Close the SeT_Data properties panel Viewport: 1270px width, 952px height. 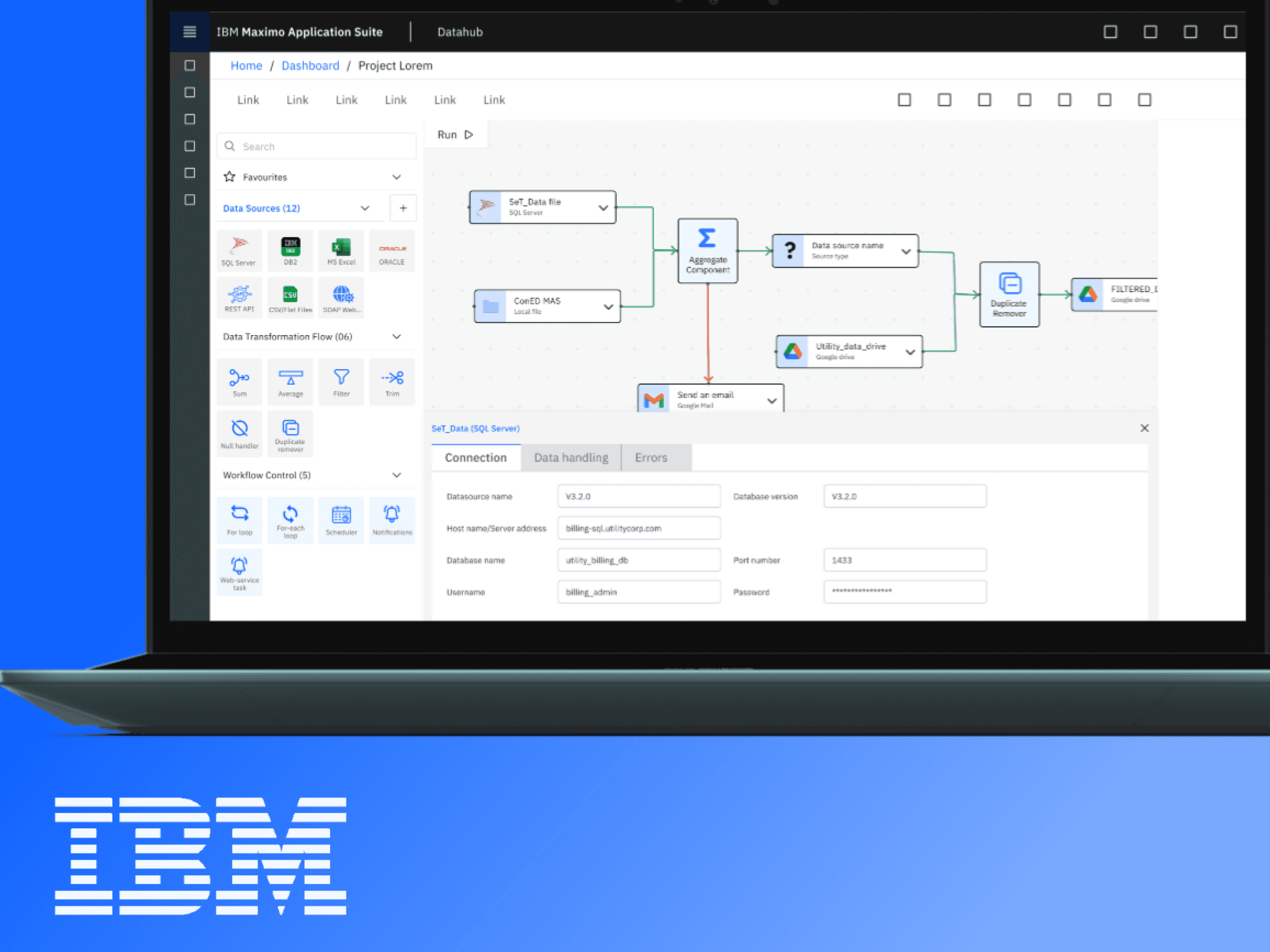point(1144,428)
